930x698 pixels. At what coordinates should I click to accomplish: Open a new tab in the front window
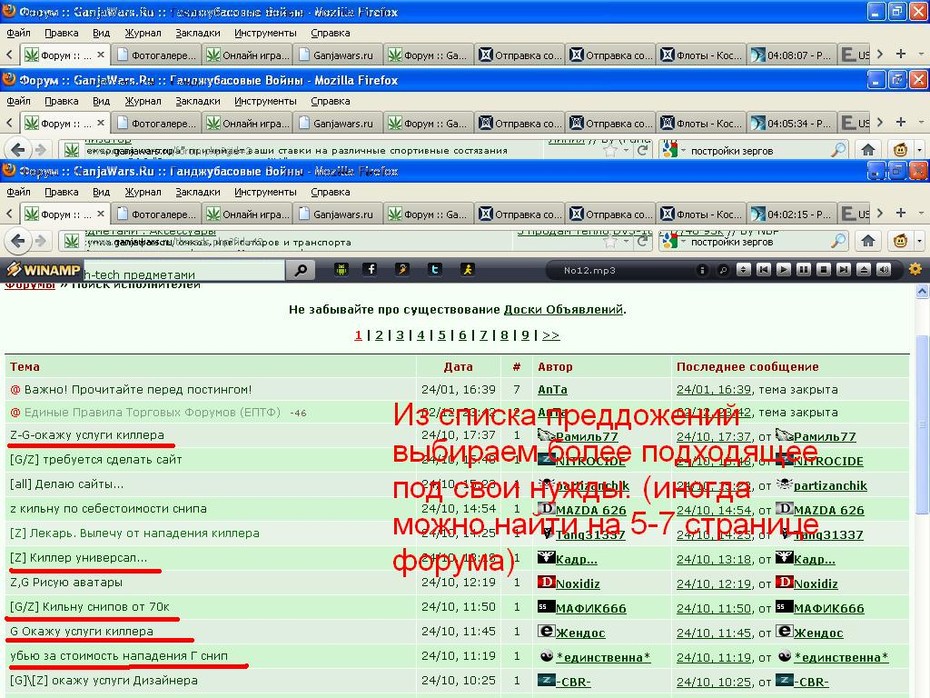[x=900, y=213]
